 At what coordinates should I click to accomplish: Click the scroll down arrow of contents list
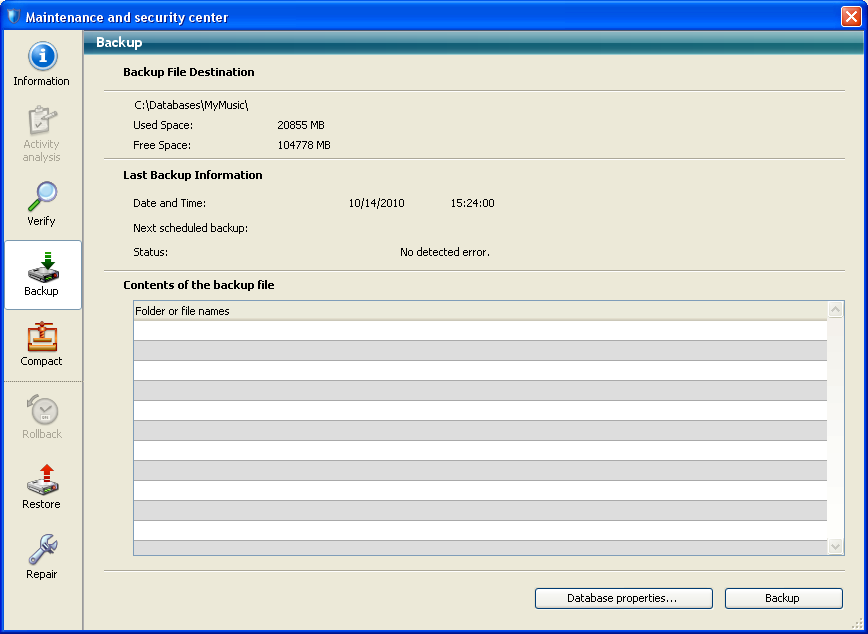(x=836, y=547)
